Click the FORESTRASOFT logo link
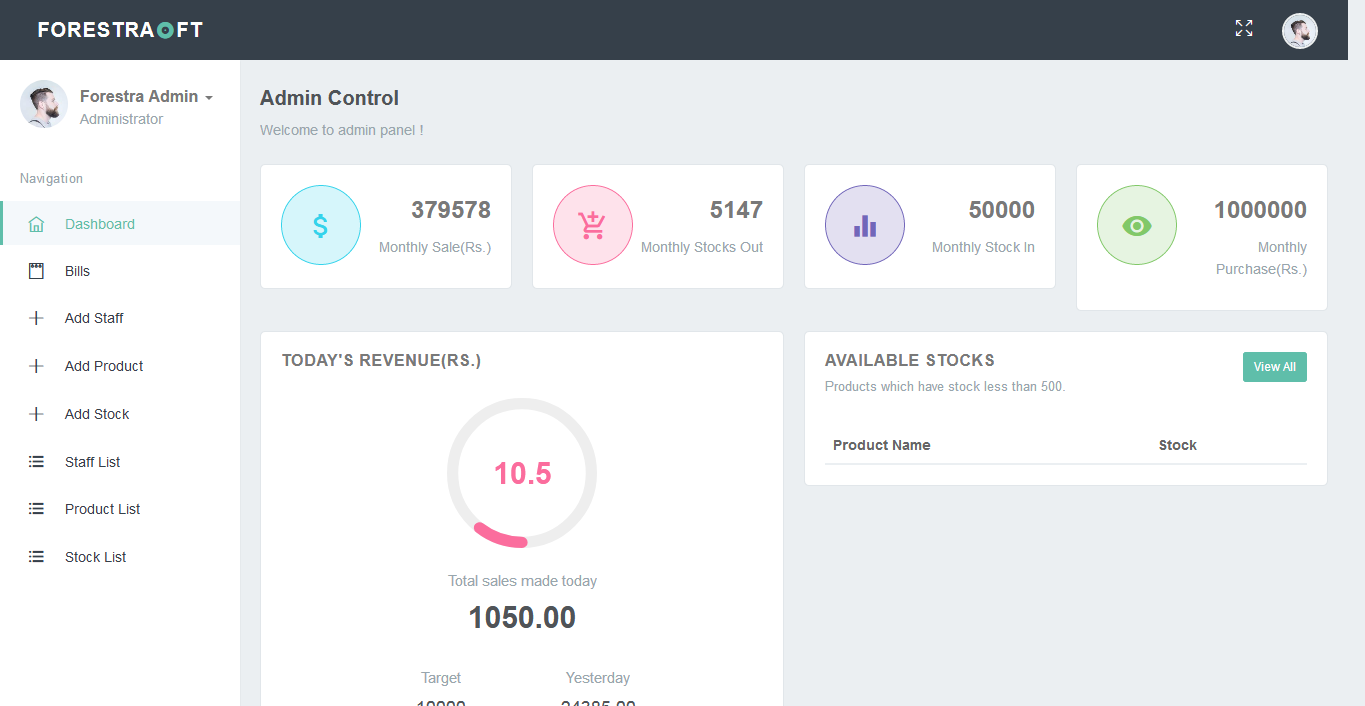The image size is (1365, 706). tap(120, 30)
